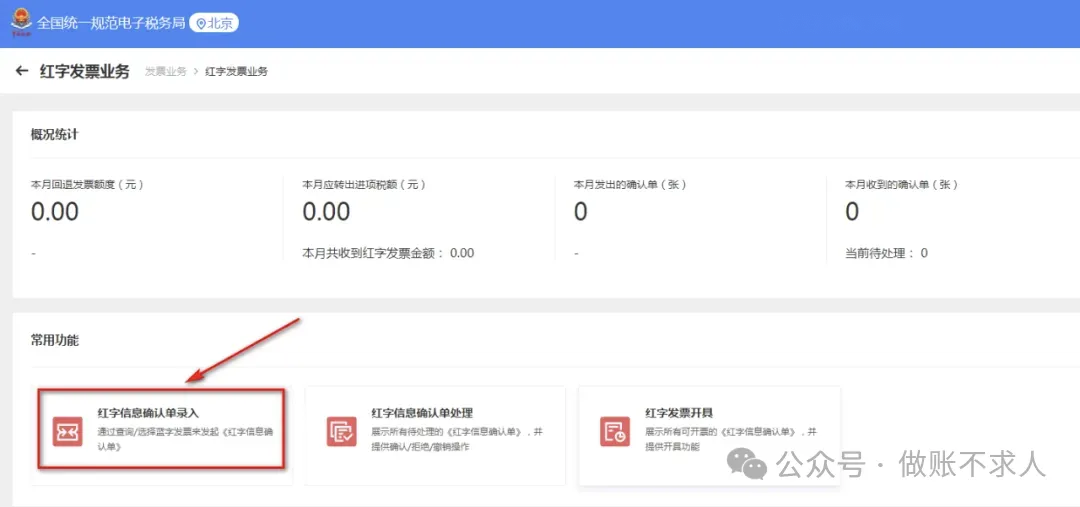Click 当前待处理 count text
The image size is (1080, 507).
click(886, 253)
